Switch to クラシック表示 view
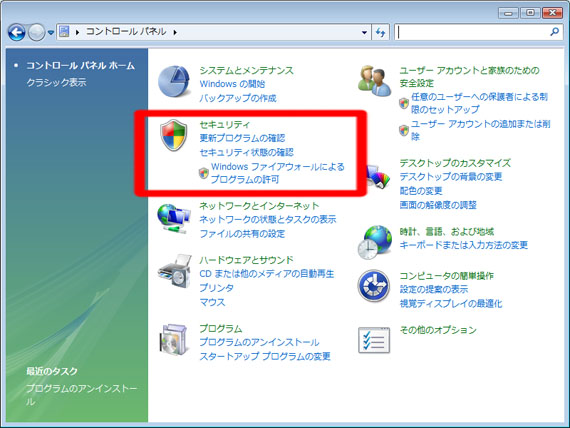The image size is (570, 428). 56,83
